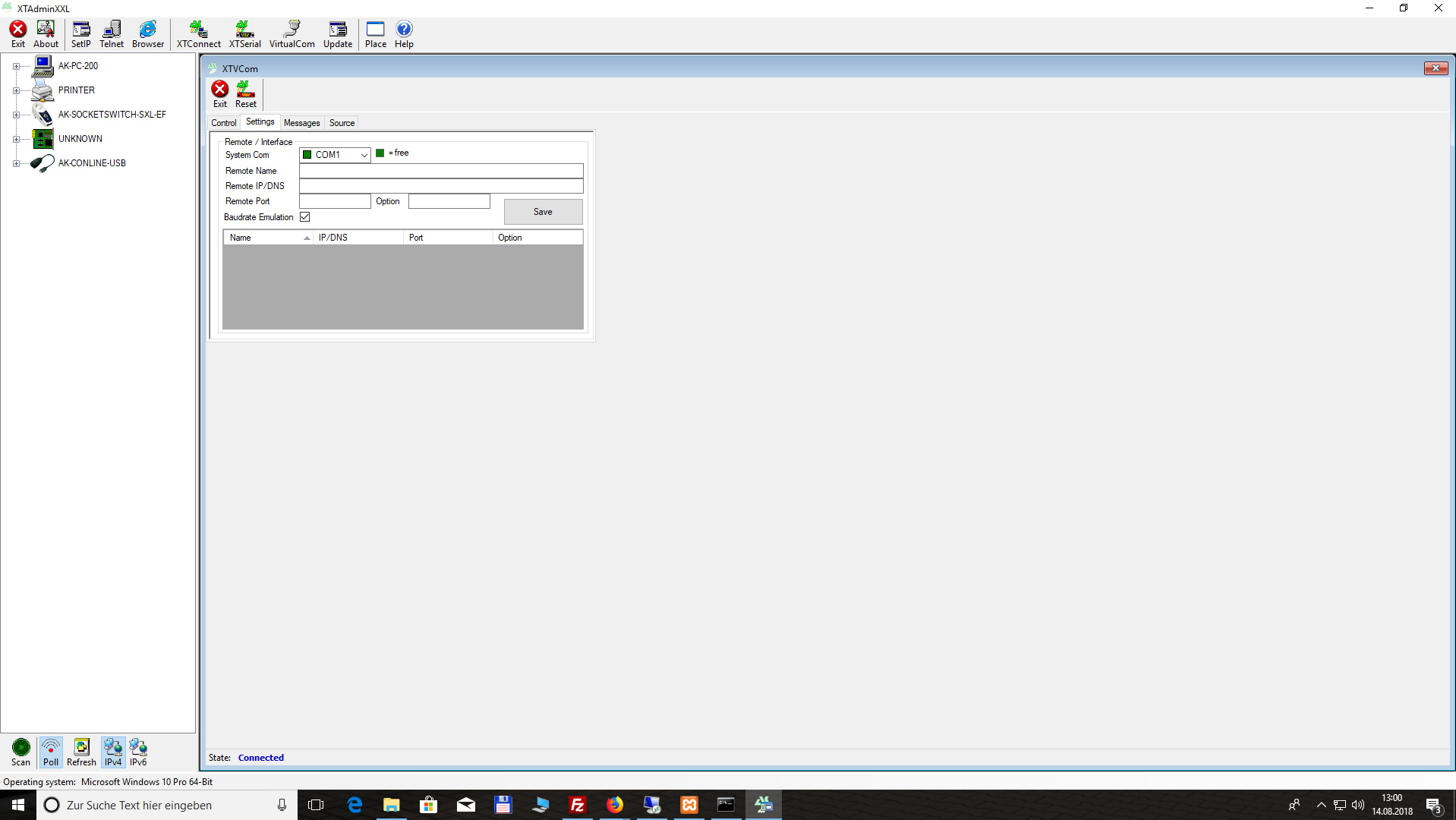
Task: Click the Refresh icon
Action: pos(81,752)
